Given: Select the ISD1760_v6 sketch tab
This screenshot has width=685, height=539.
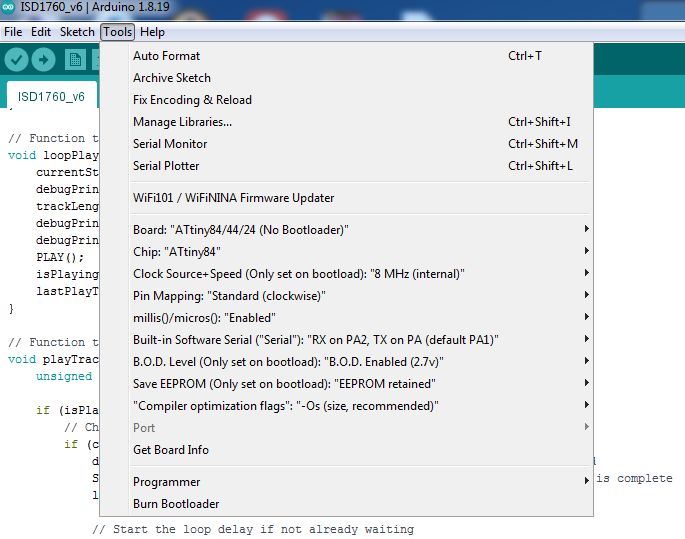Looking at the screenshot, I should pyautogui.click(x=51, y=96).
